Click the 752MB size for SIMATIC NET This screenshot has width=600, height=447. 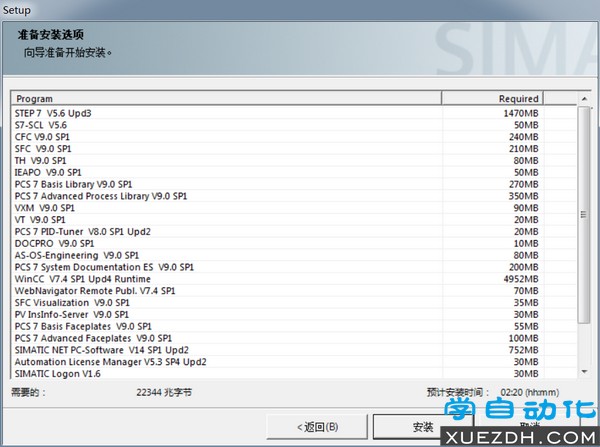click(x=523, y=350)
